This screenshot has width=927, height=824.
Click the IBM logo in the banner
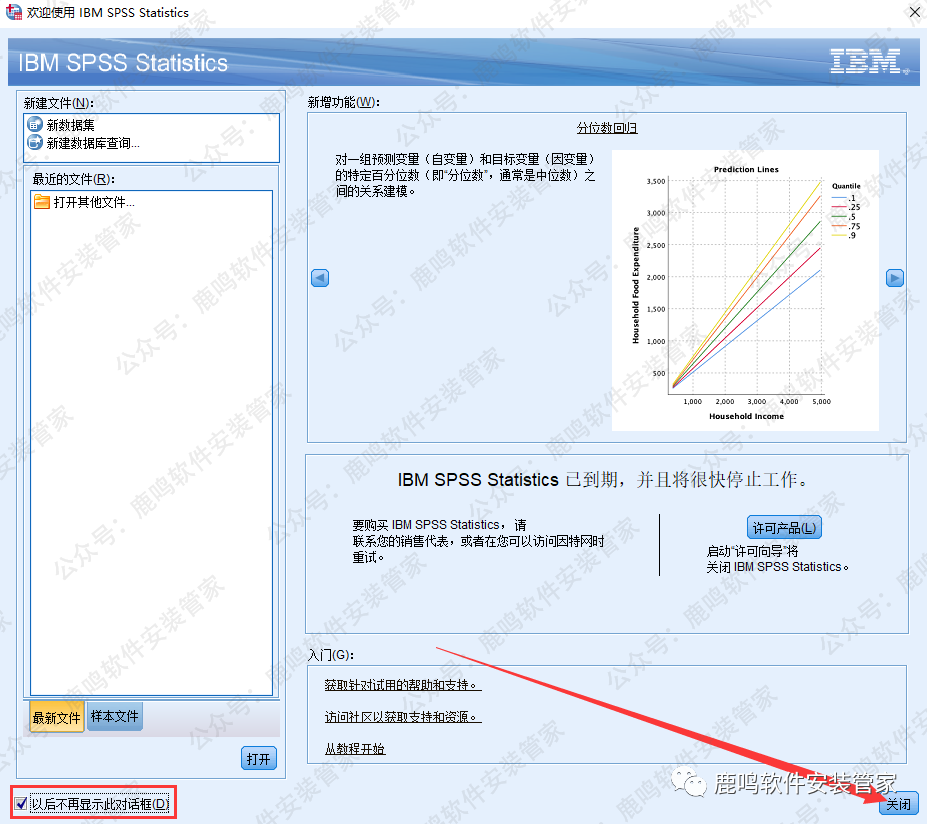(865, 62)
